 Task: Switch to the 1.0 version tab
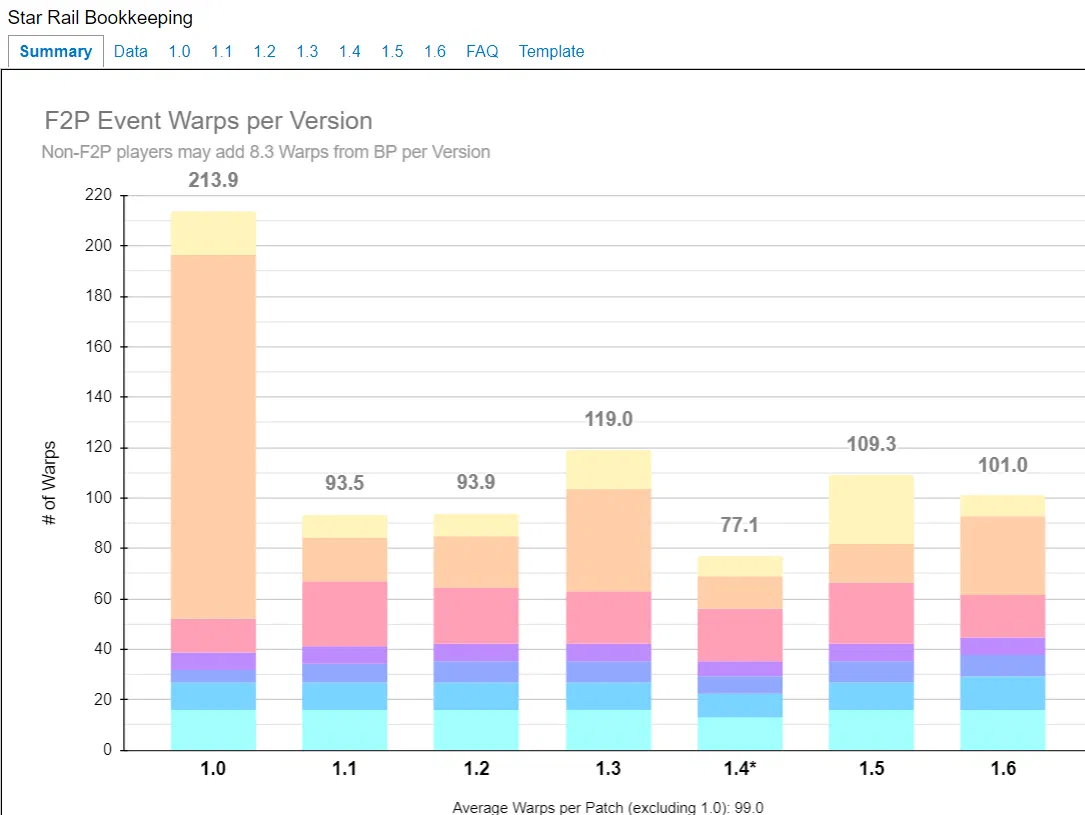coord(179,51)
